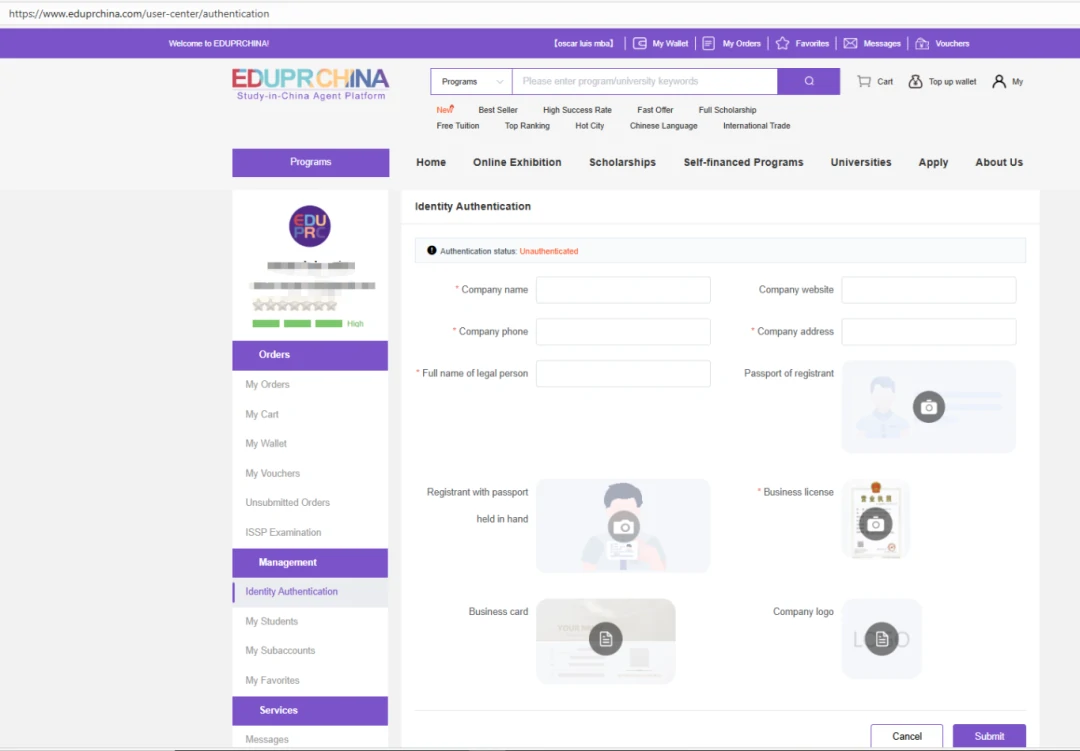The height and width of the screenshot is (751, 1080).
Task: Select My Students in sidebar
Action: point(272,621)
